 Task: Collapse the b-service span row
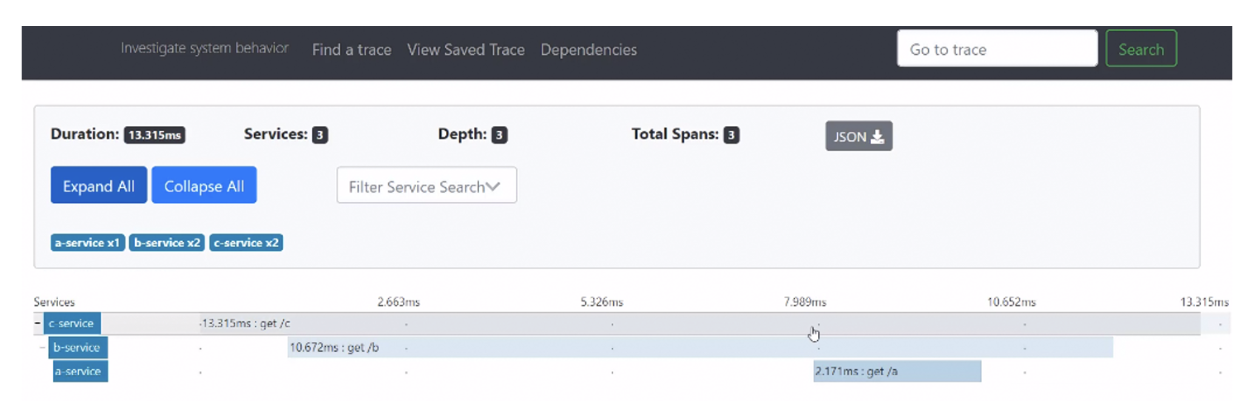pos(43,348)
